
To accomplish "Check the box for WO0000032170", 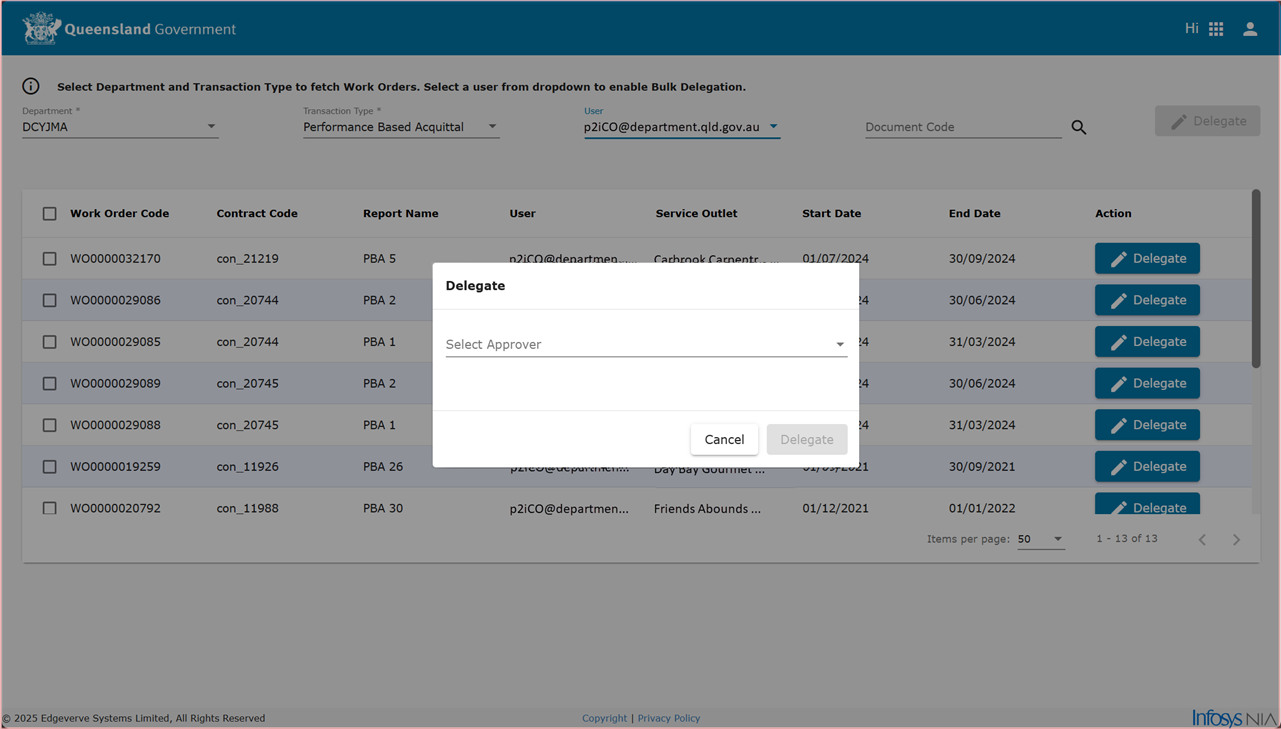I will tap(49, 259).
